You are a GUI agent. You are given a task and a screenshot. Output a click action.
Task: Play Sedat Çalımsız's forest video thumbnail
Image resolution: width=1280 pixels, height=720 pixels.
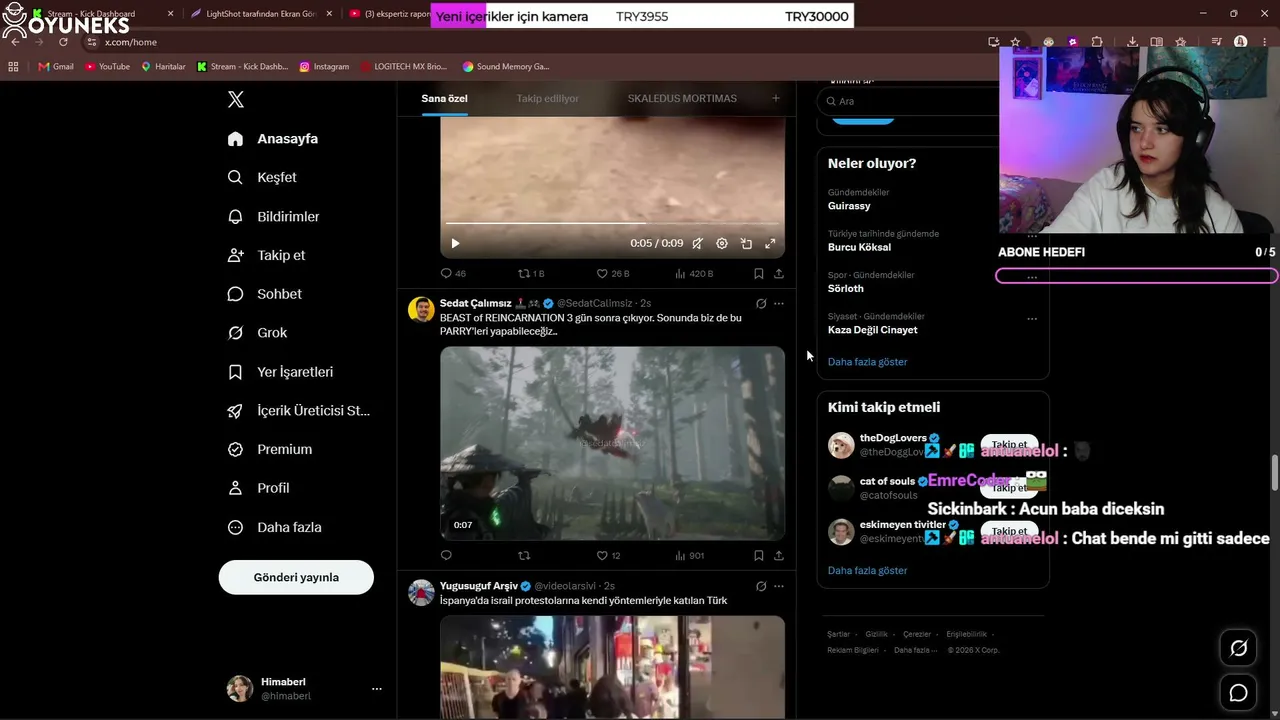tap(612, 443)
